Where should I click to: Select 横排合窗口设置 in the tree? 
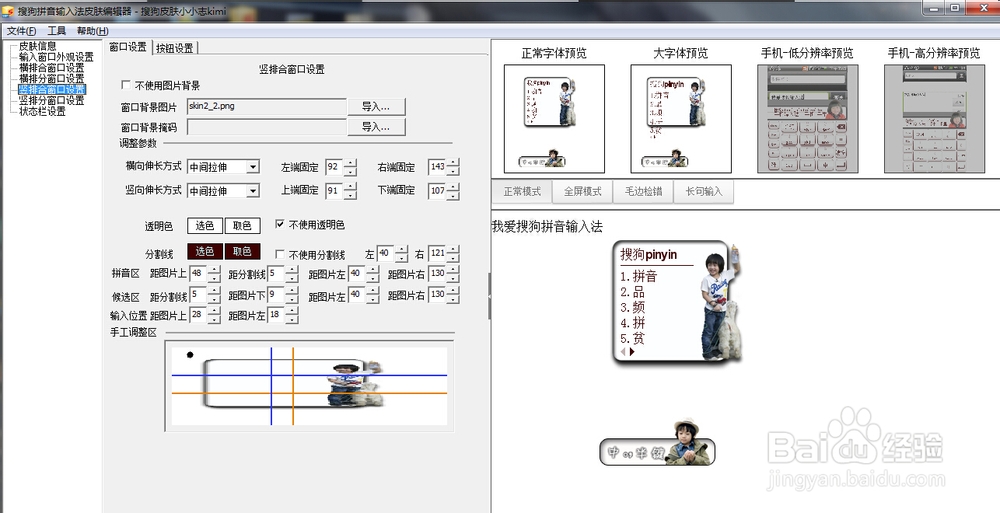click(52, 68)
